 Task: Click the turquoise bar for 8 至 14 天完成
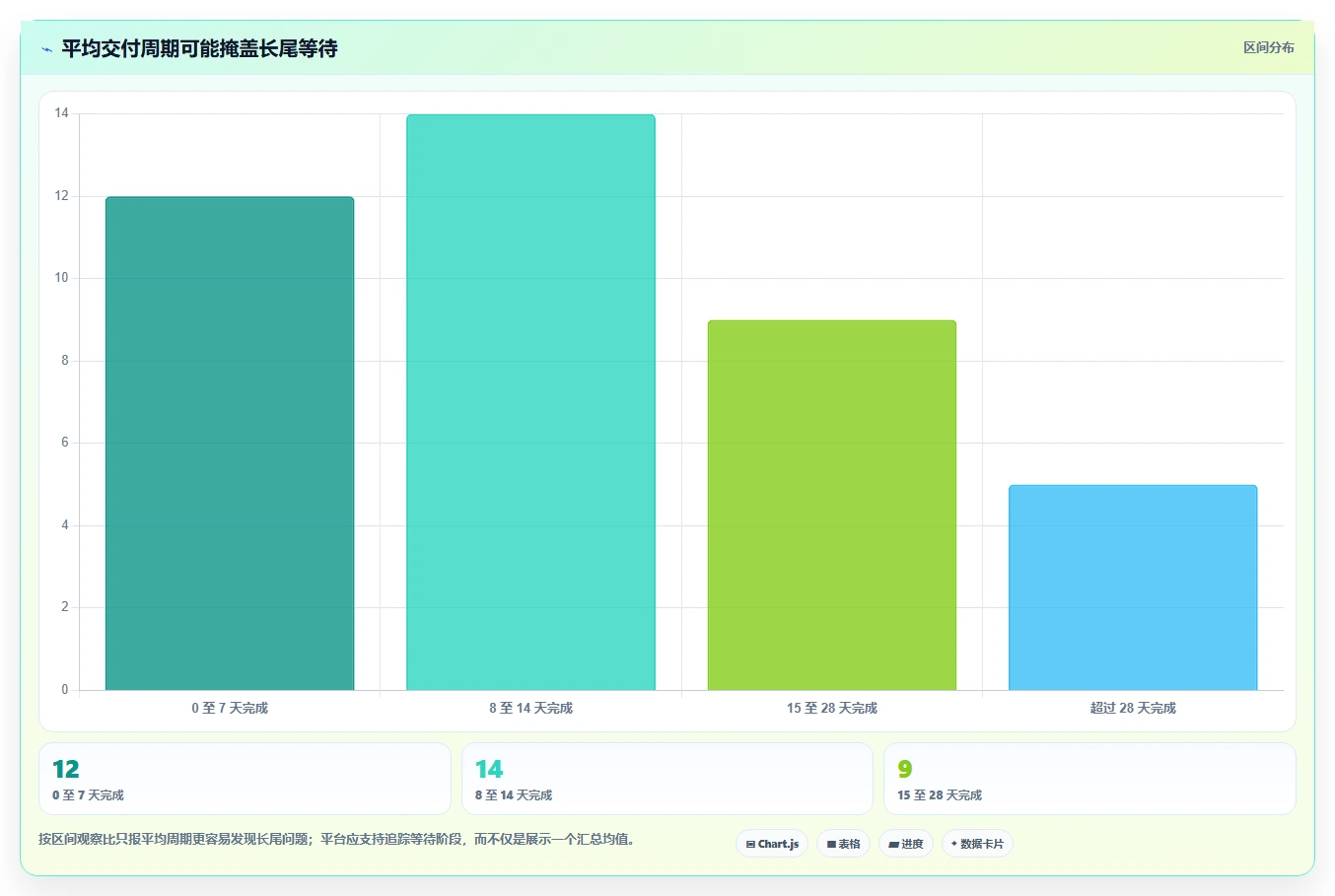pyautogui.click(x=530, y=402)
